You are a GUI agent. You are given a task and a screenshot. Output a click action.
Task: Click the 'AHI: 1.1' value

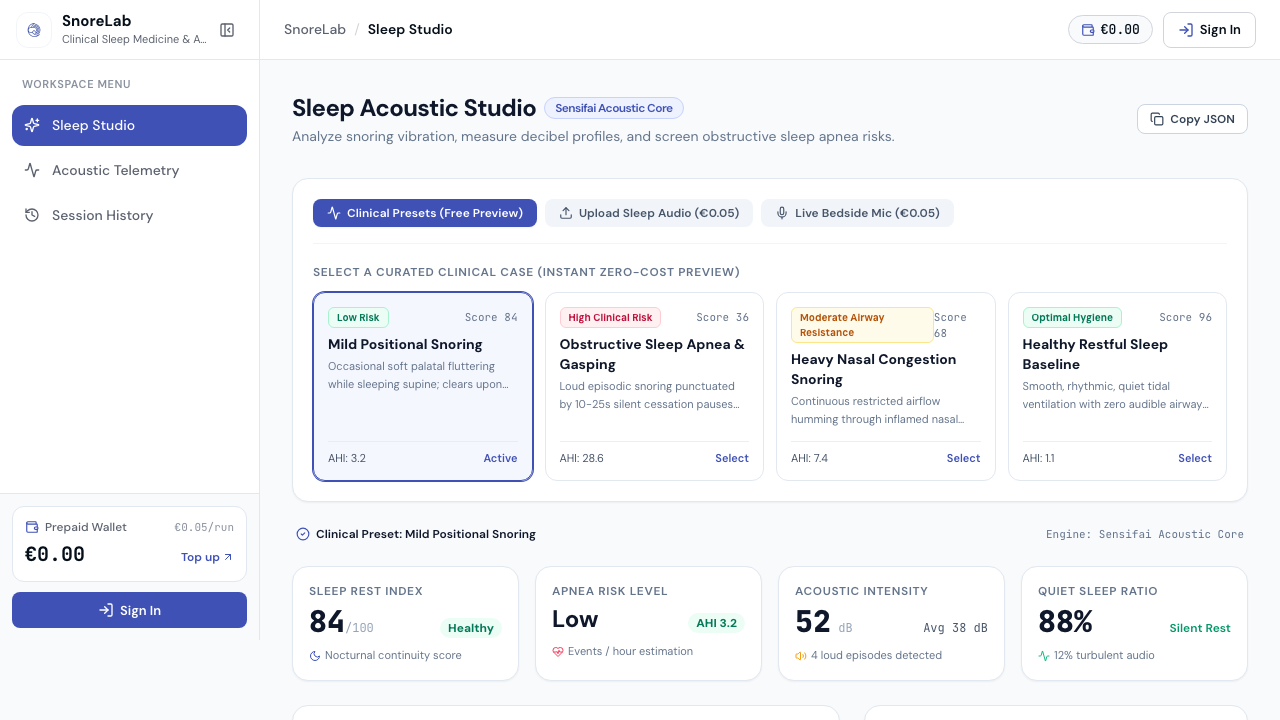click(x=1039, y=458)
